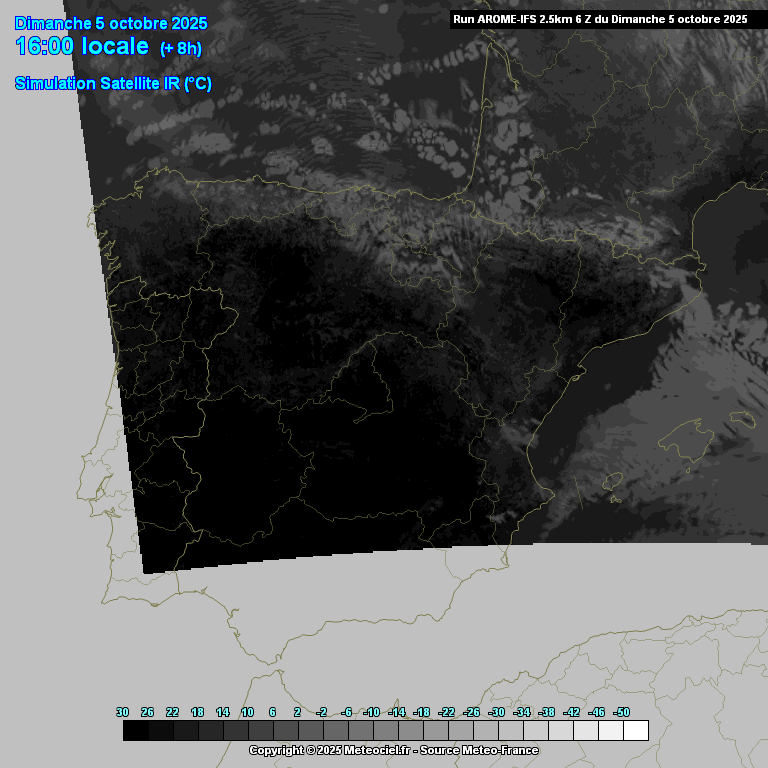Click the Ibiza island outline

(x=612, y=482)
